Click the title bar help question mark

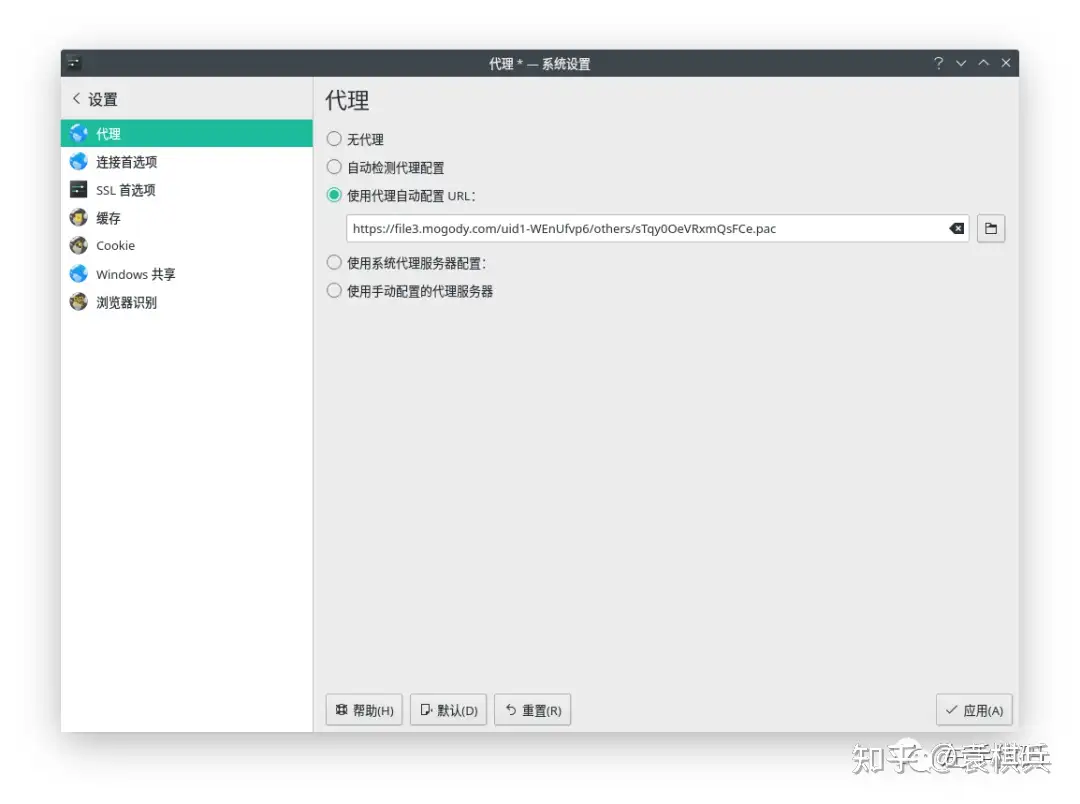coord(938,63)
